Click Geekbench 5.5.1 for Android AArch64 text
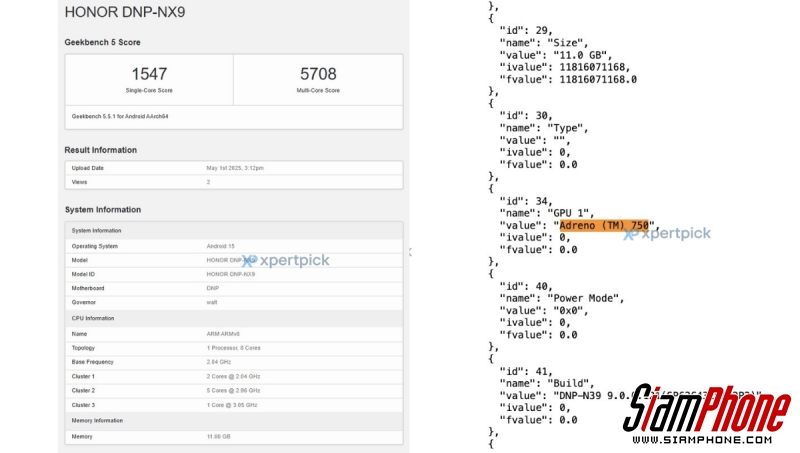This screenshot has height=453, width=800. tap(120, 116)
